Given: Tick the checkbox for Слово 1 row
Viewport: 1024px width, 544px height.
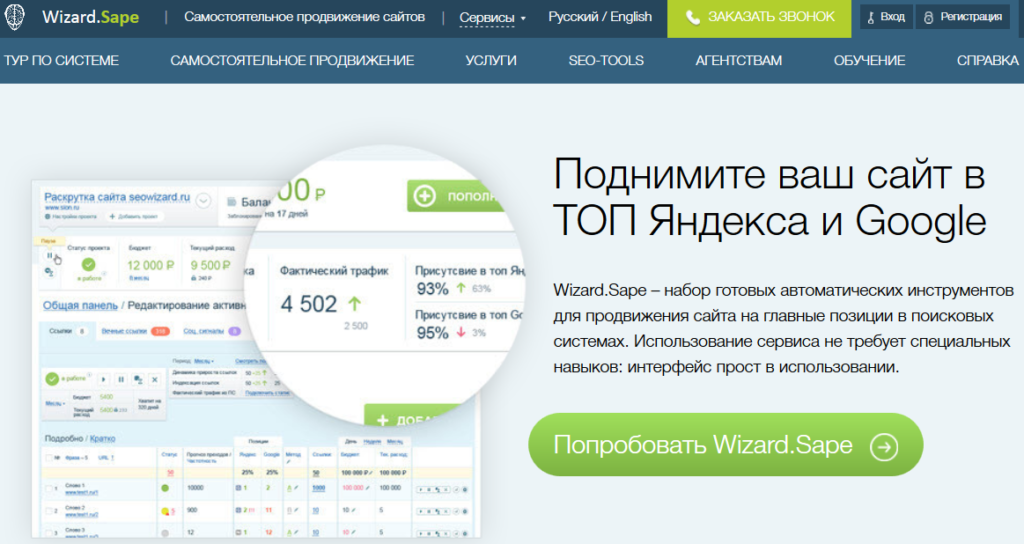Looking at the screenshot, I should (x=48, y=488).
